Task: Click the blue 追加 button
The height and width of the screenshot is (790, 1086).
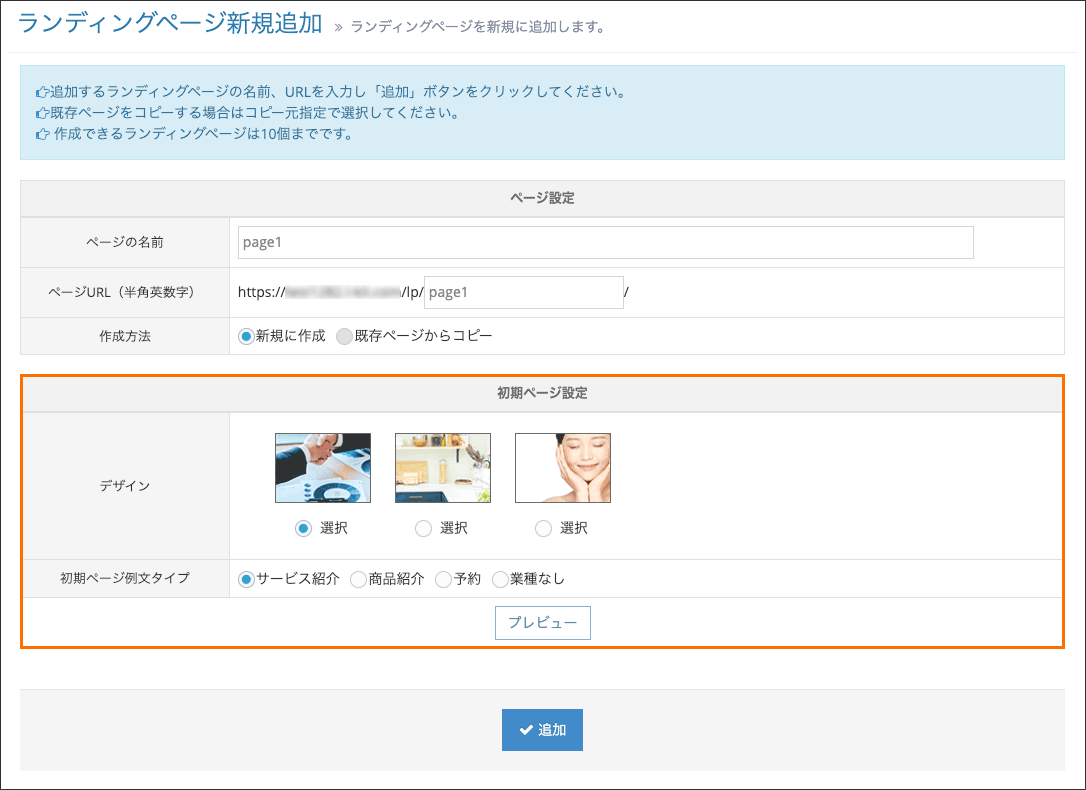Action: point(542,730)
